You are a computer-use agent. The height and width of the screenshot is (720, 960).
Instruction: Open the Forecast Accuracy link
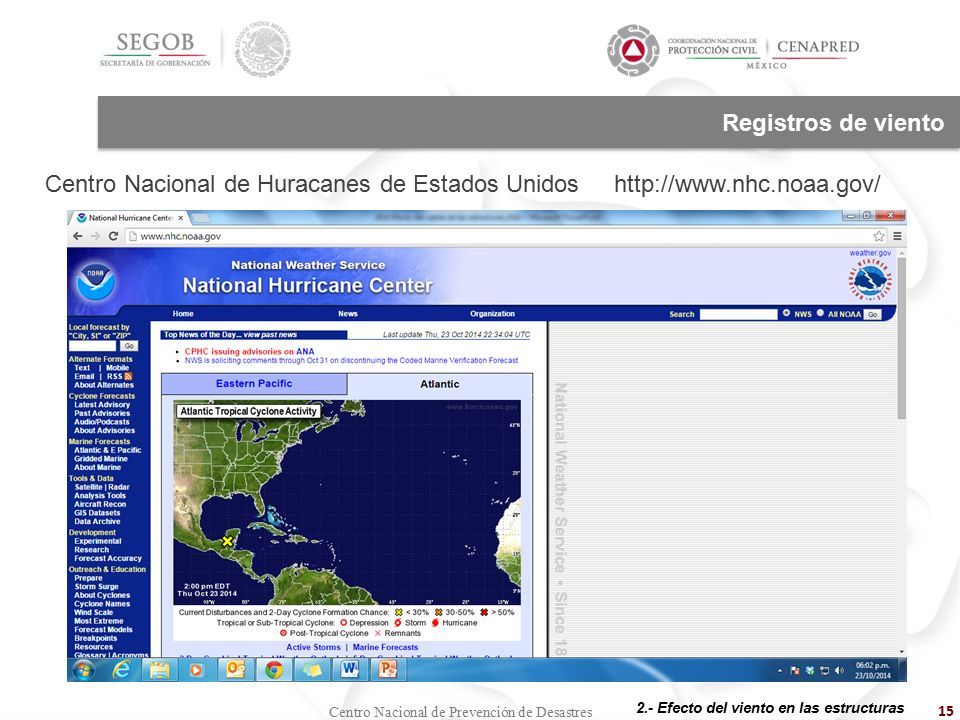pyautogui.click(x=108, y=558)
